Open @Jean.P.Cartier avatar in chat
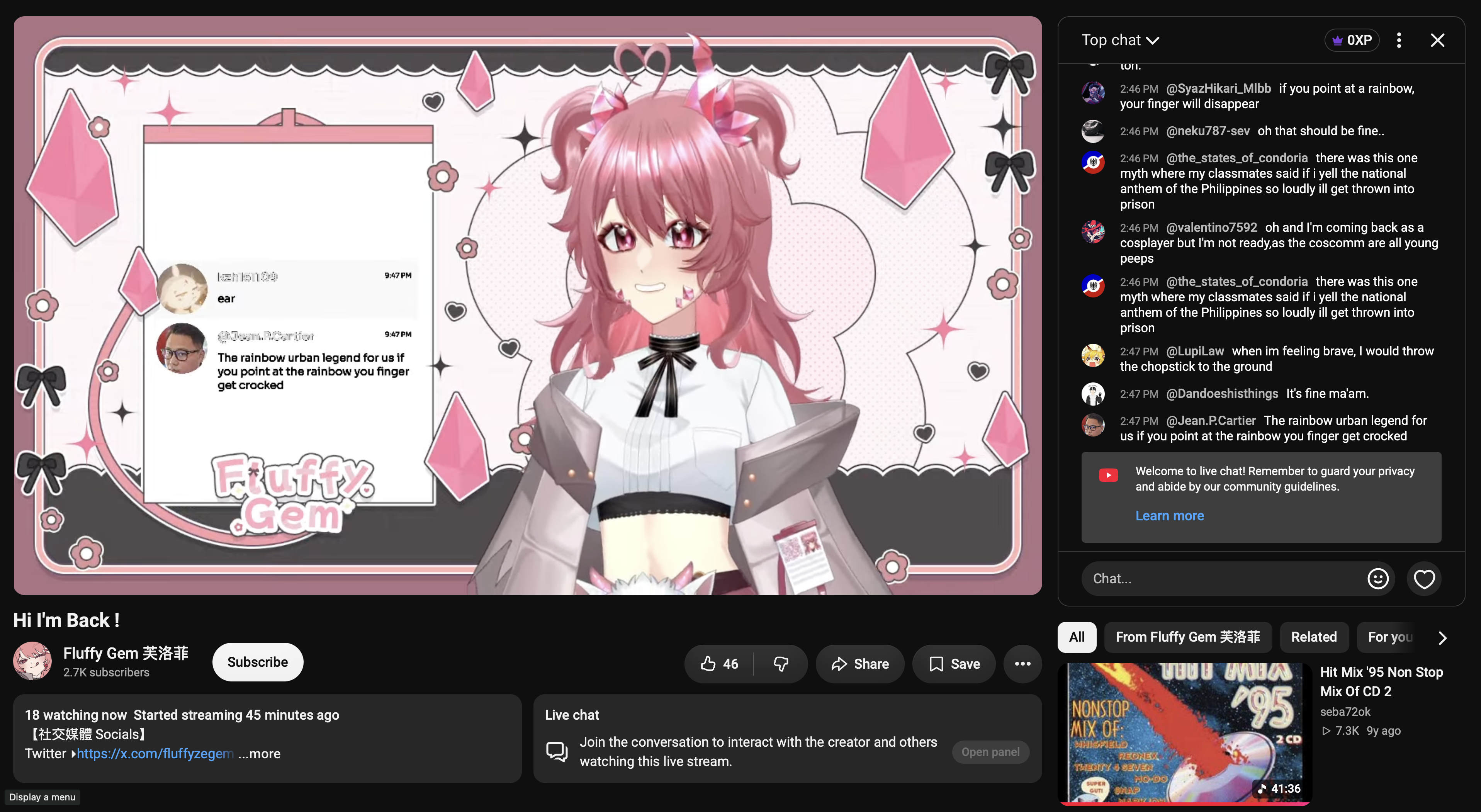1481x812 pixels. (x=1092, y=425)
